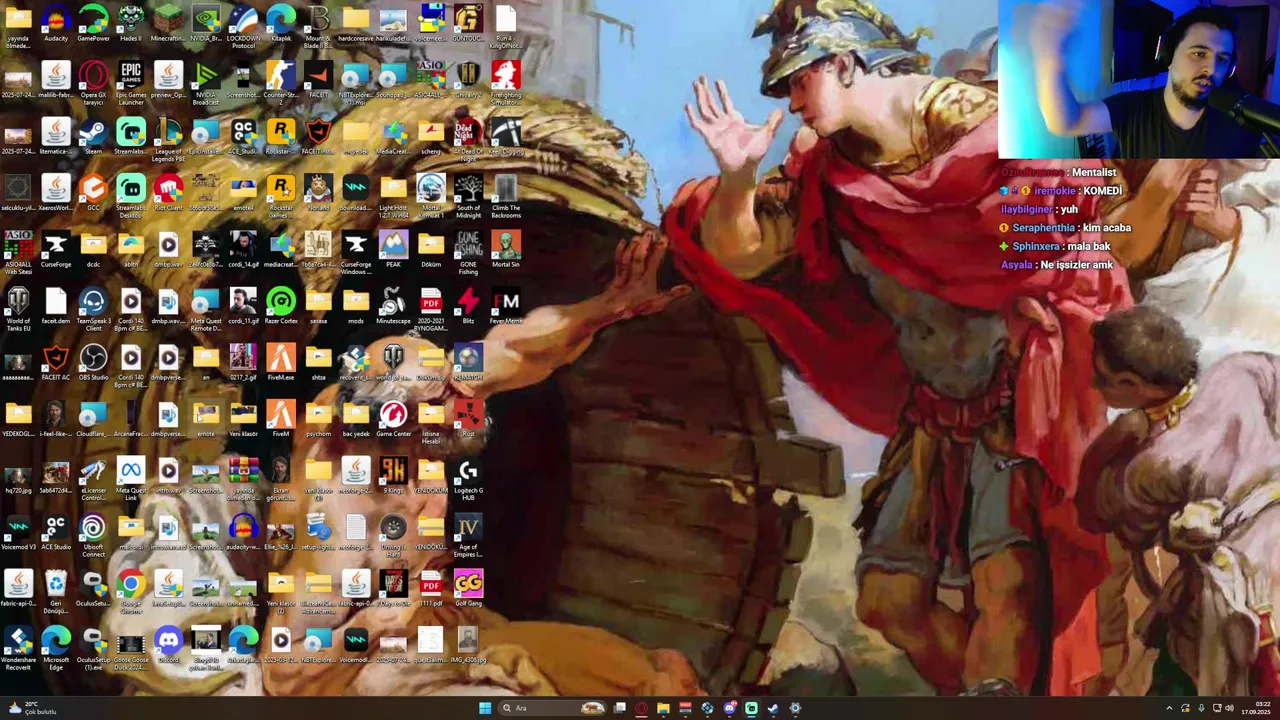This screenshot has width=1280, height=720.
Task: Open Streamlabs Desktop shortcut
Action: click(x=131, y=195)
